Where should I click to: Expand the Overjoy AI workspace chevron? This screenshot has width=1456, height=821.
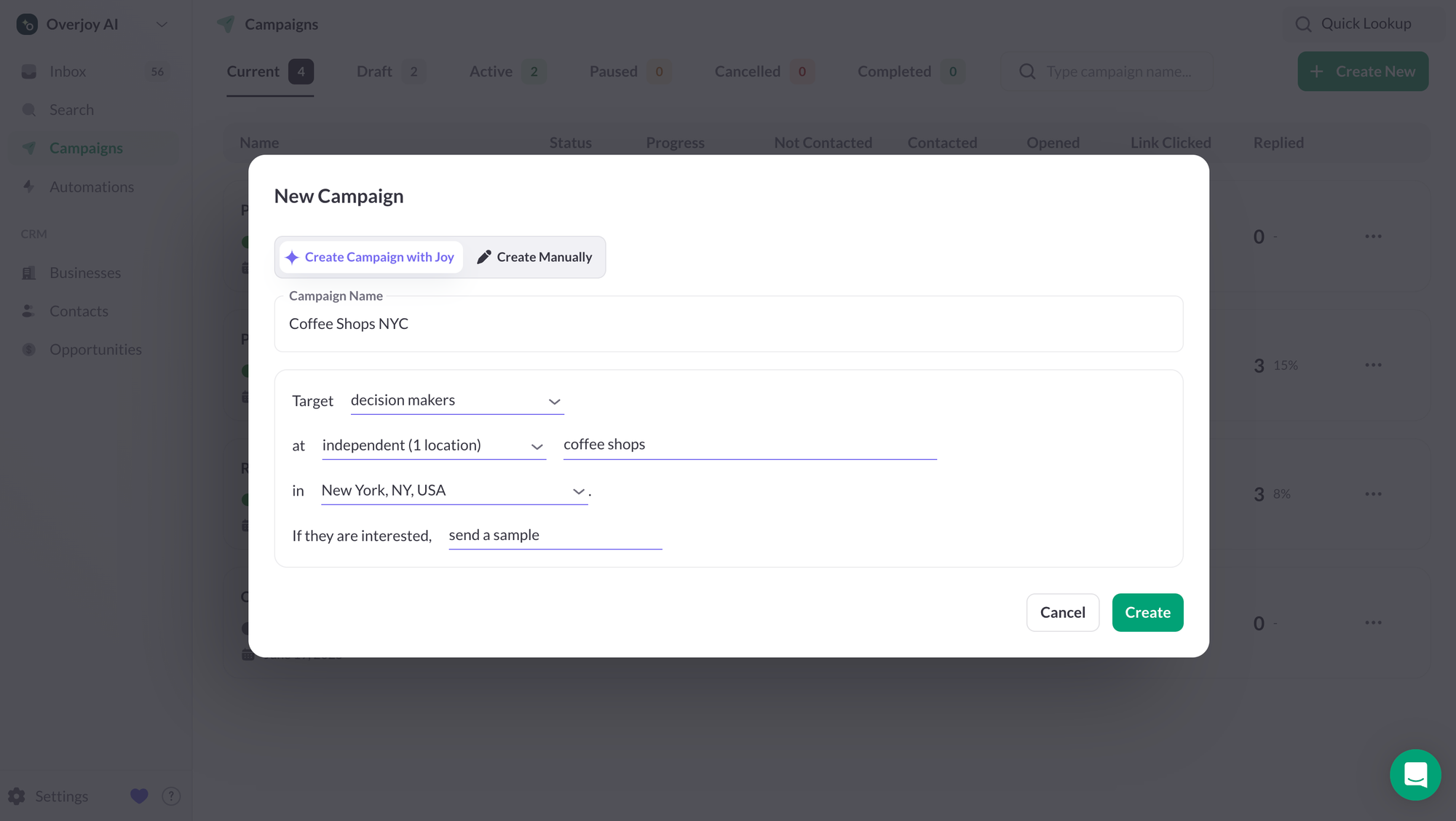point(162,24)
